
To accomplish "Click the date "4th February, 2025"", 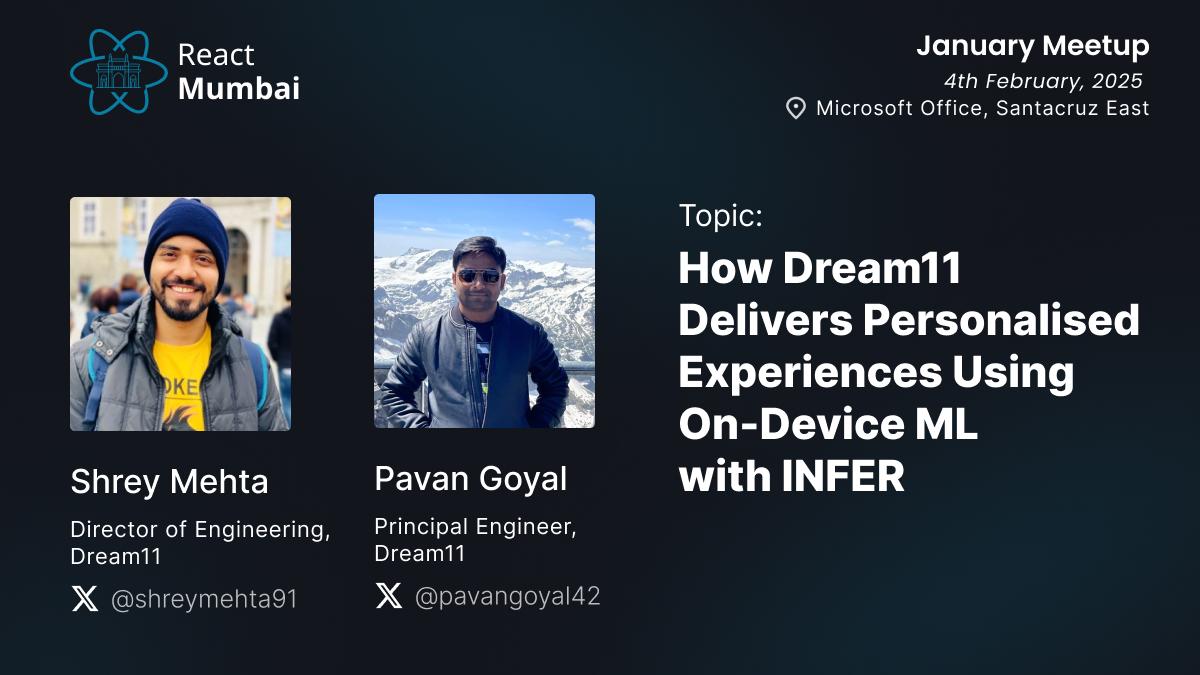I will (1043, 81).
